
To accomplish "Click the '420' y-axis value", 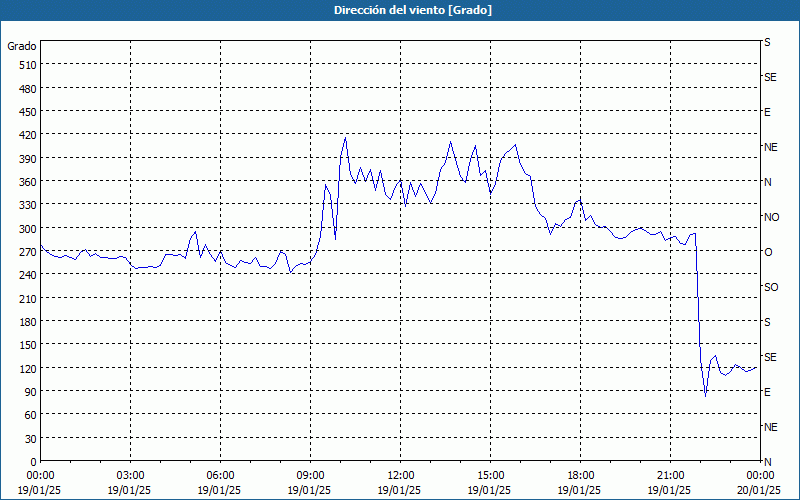I will point(29,135).
